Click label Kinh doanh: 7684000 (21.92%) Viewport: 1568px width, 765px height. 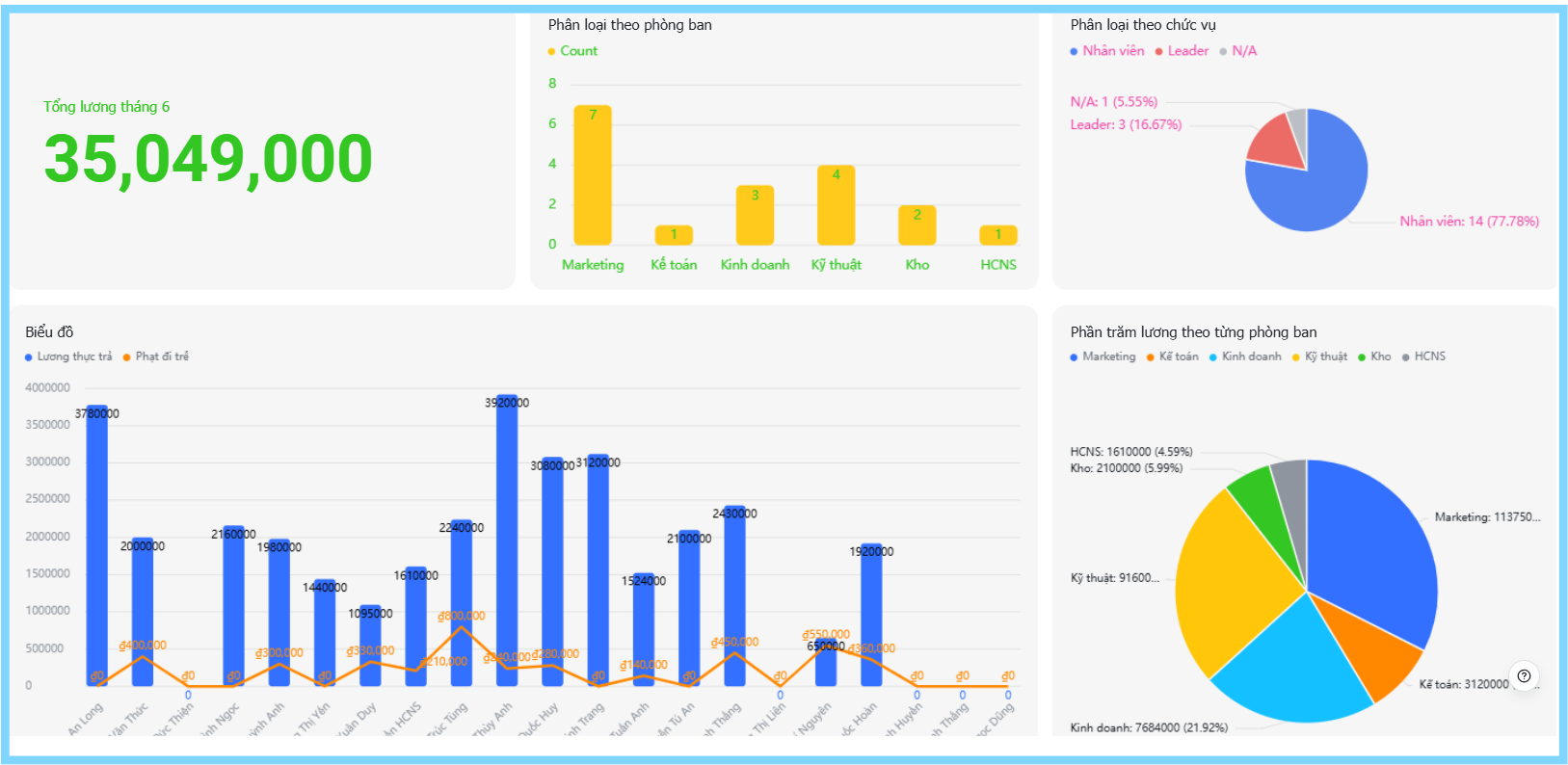tap(1149, 728)
